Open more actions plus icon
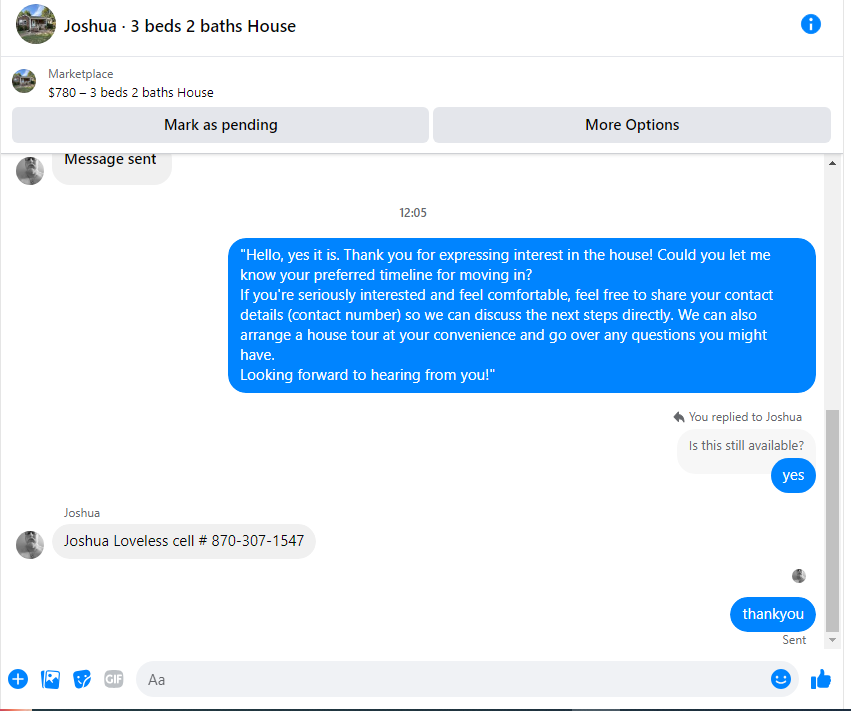 point(18,679)
